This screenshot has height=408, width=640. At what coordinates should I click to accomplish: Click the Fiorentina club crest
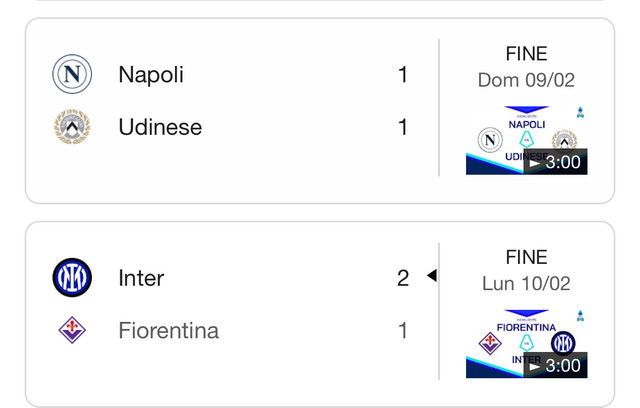click(72, 330)
